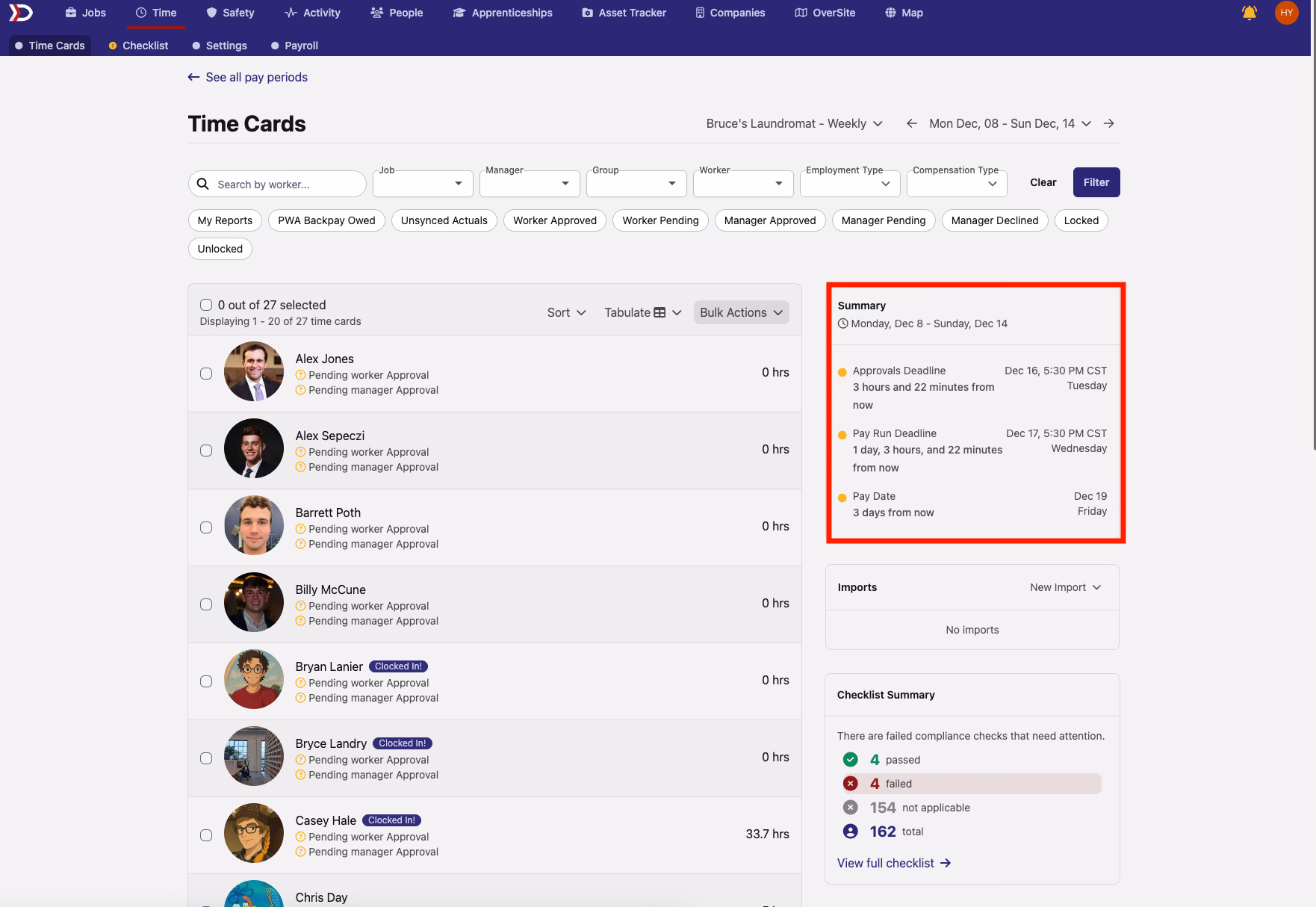Open the New Import dropdown
The width and height of the screenshot is (1316, 907).
point(1065,587)
